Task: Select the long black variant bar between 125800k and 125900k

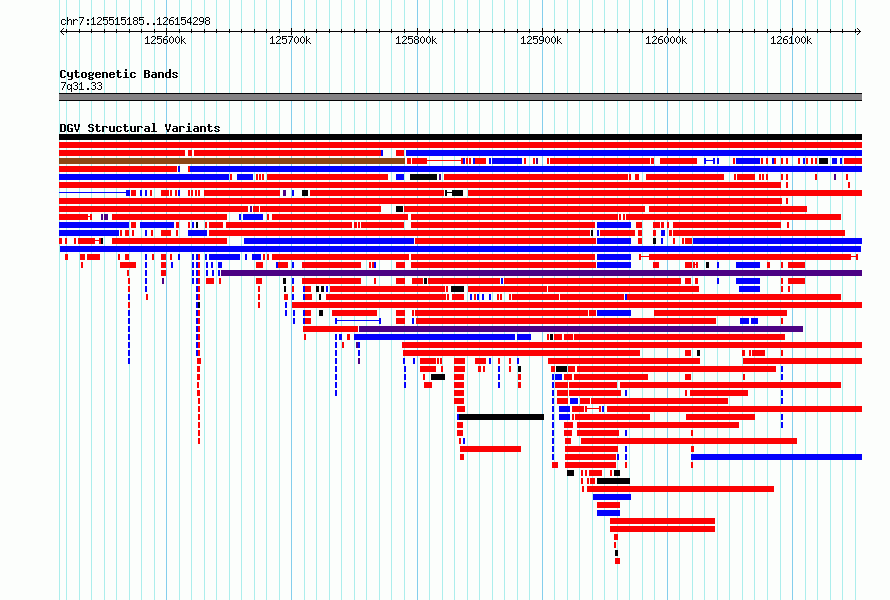Action: [x=501, y=417]
